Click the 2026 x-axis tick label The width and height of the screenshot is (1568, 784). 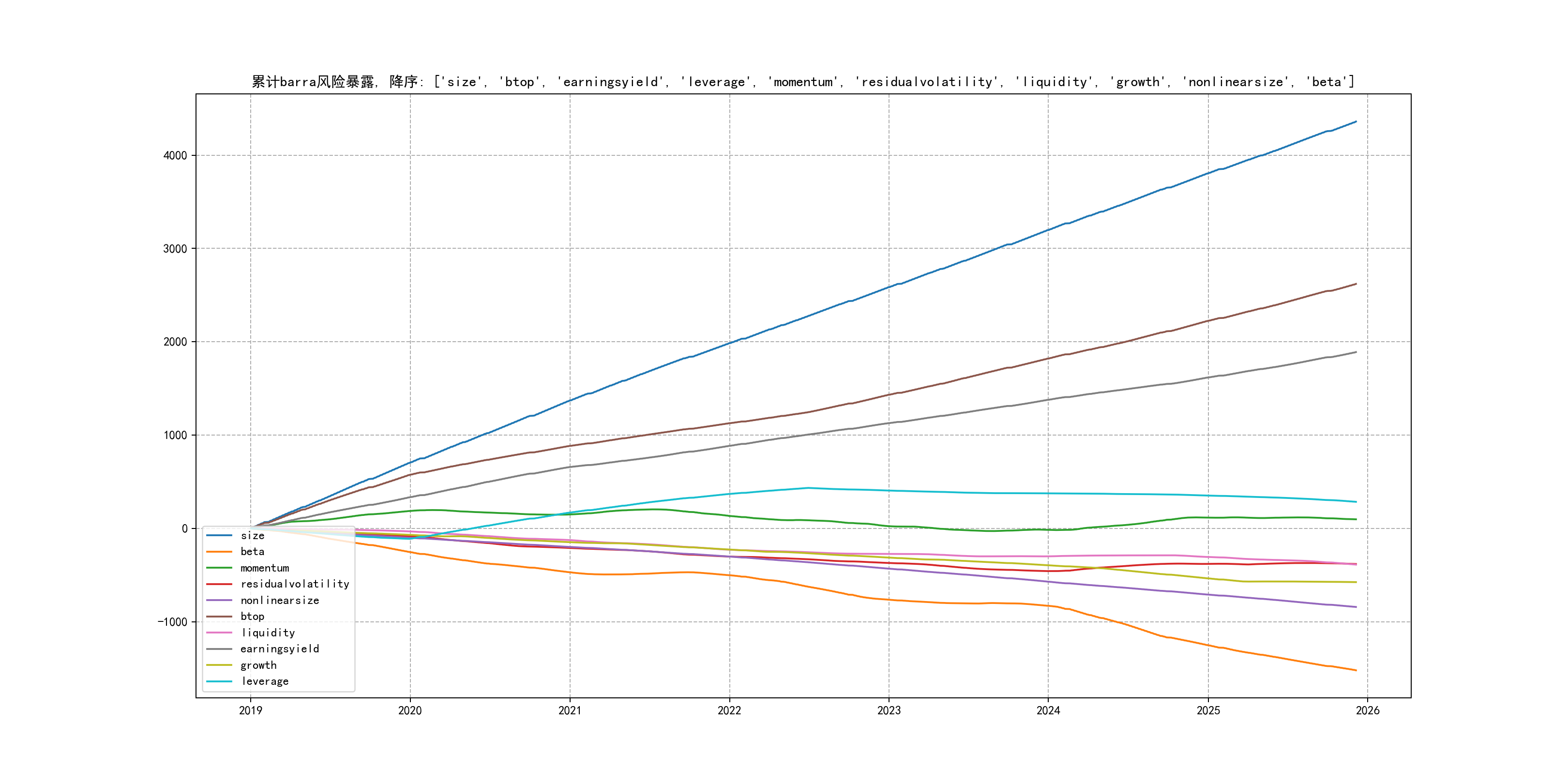pos(1368,710)
